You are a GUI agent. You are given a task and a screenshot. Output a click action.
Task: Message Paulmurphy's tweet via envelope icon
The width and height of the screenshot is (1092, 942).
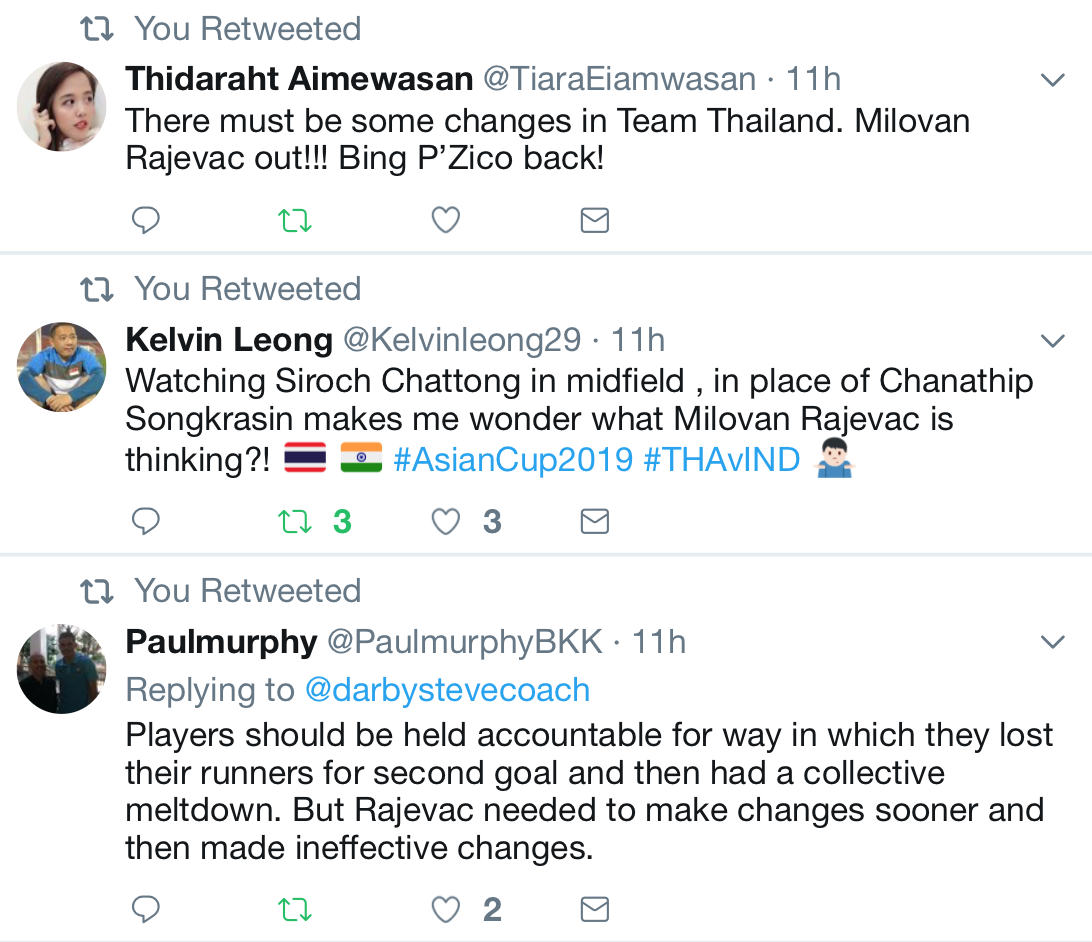coord(594,909)
